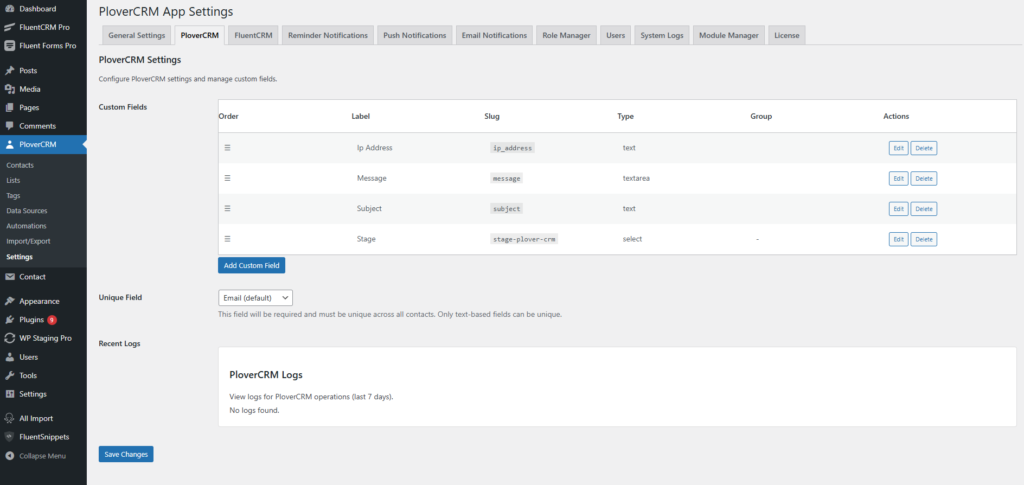Open the Role Manager tab
This screenshot has width=1024, height=485.
coord(565,35)
